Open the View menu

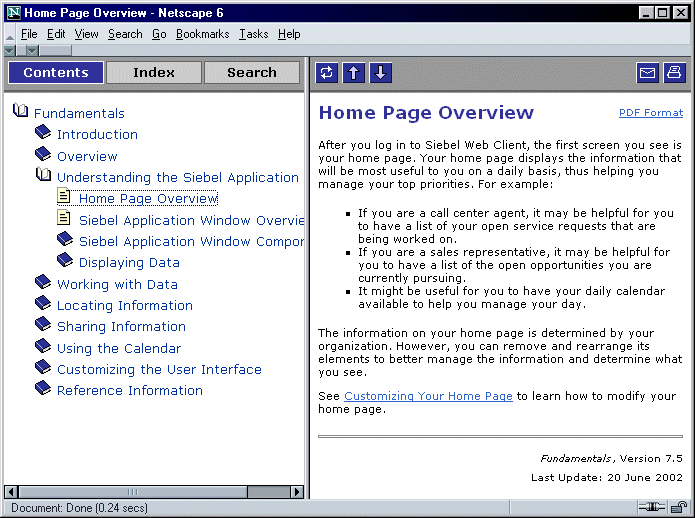click(86, 34)
